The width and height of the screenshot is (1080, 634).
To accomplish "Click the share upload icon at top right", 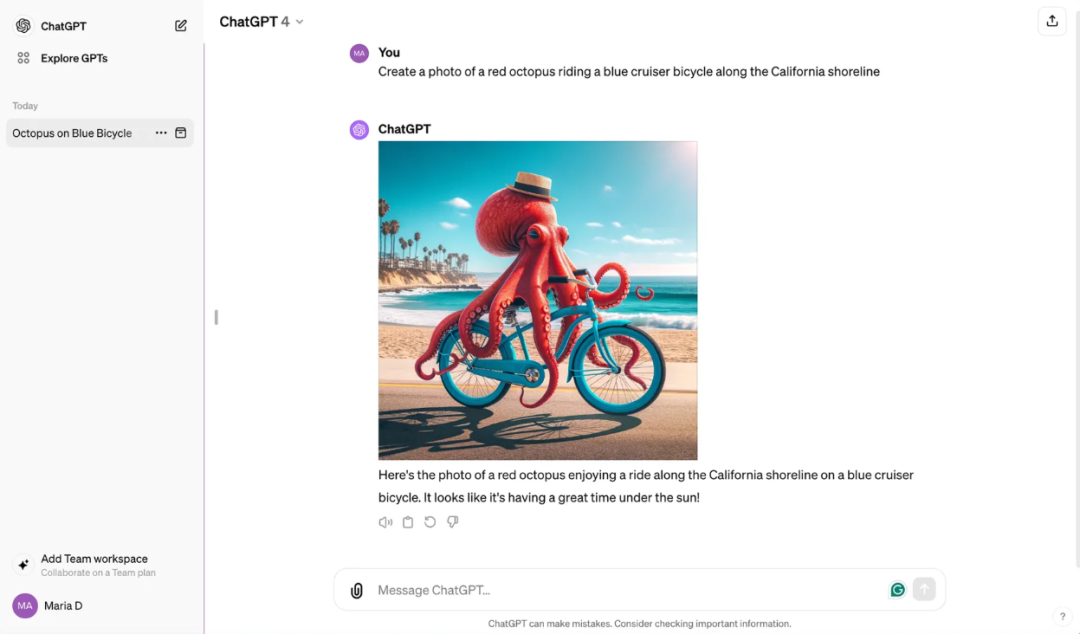I will pos(1052,21).
